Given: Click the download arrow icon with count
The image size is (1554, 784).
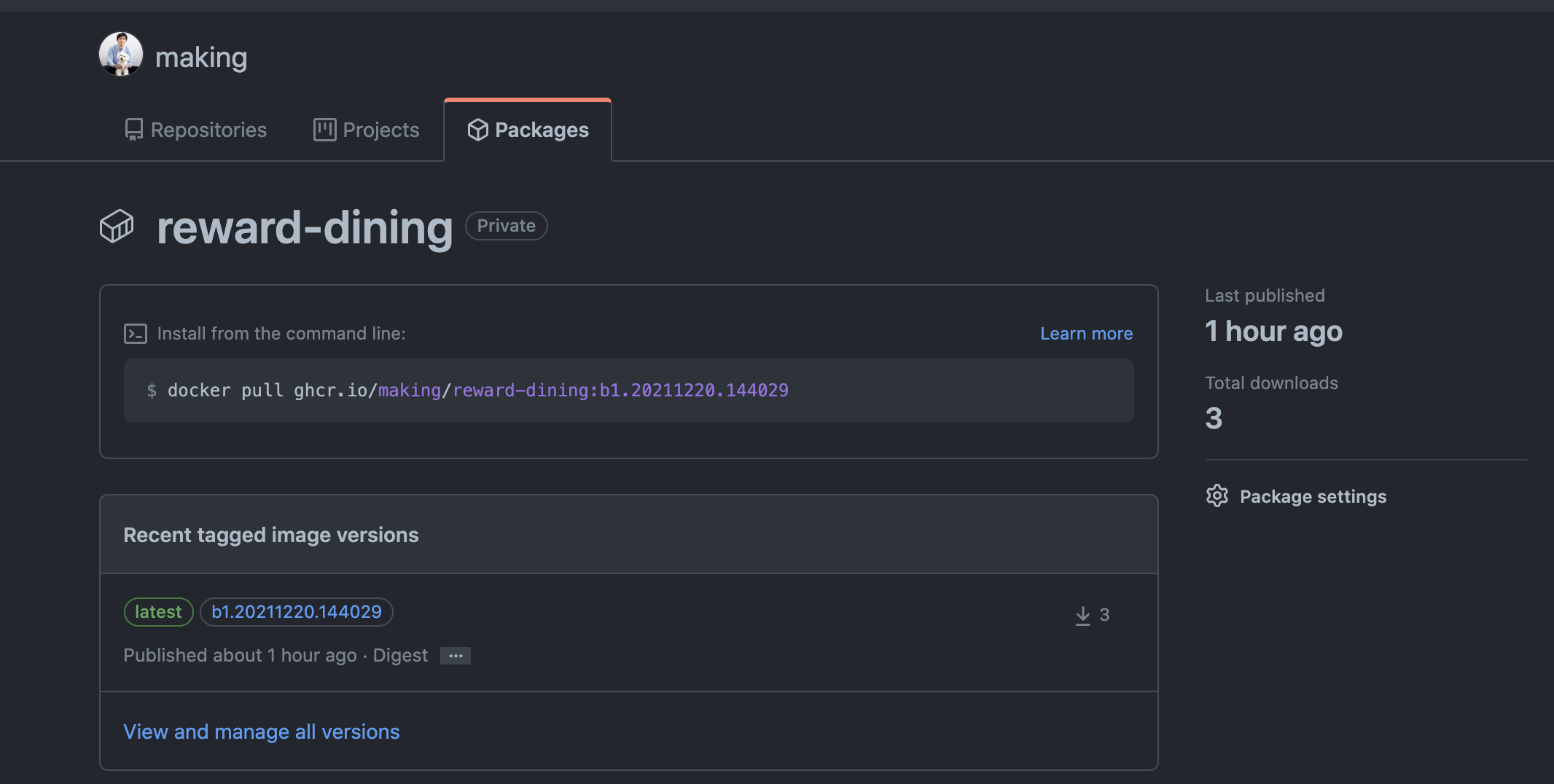Looking at the screenshot, I should coord(1083,615).
